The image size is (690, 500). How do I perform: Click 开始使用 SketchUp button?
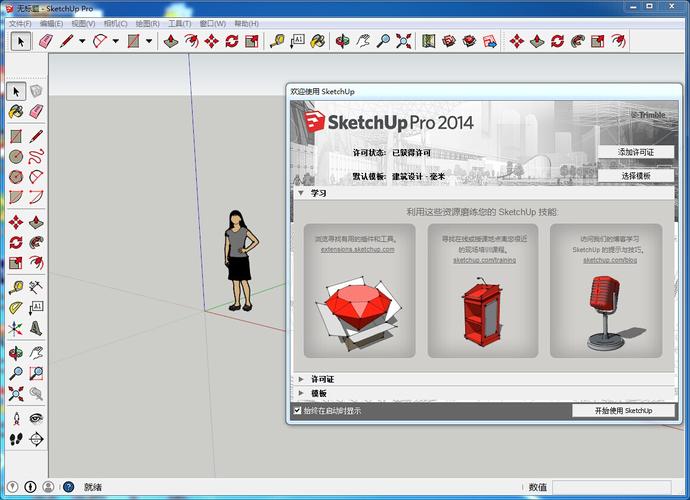tap(623, 410)
